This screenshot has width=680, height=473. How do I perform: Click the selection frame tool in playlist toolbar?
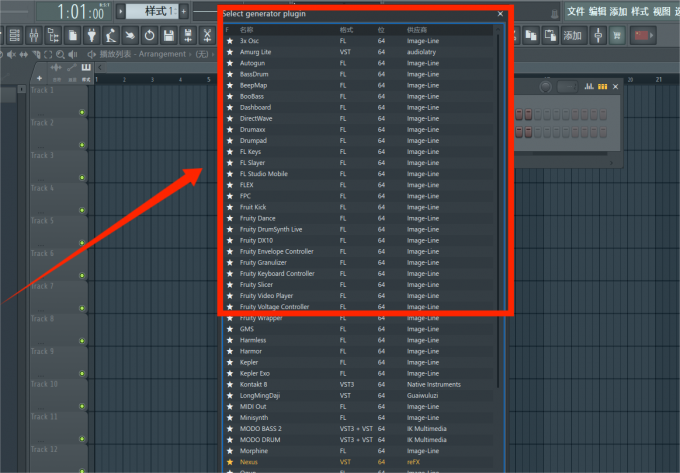[x=48, y=54]
